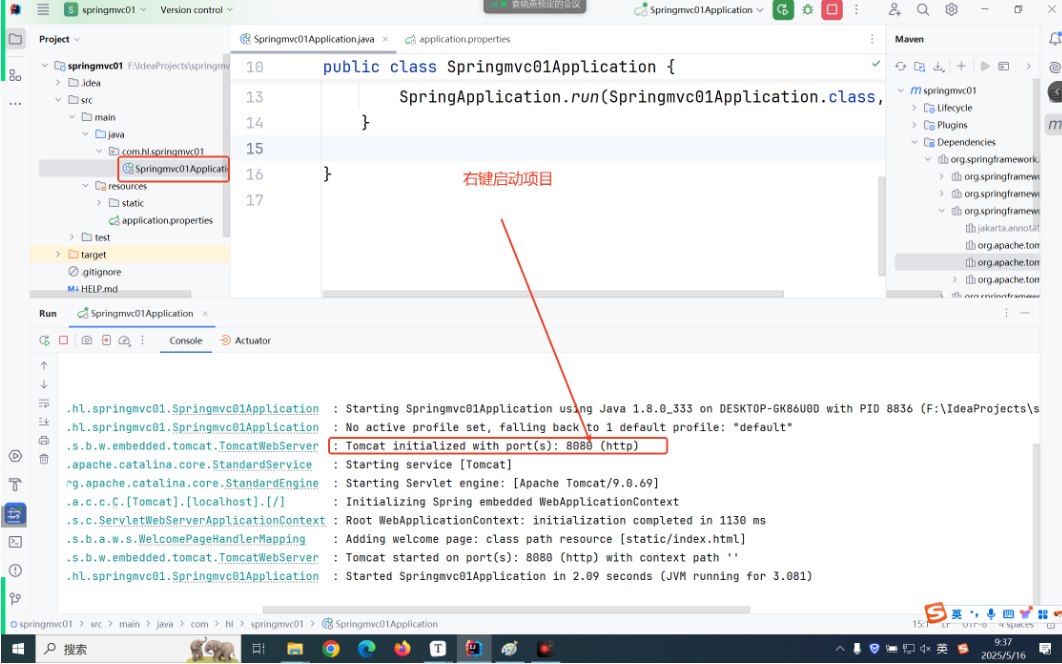Open the Springmvc01Application run configuration dropdown
The image size is (1062, 664).
698,9
